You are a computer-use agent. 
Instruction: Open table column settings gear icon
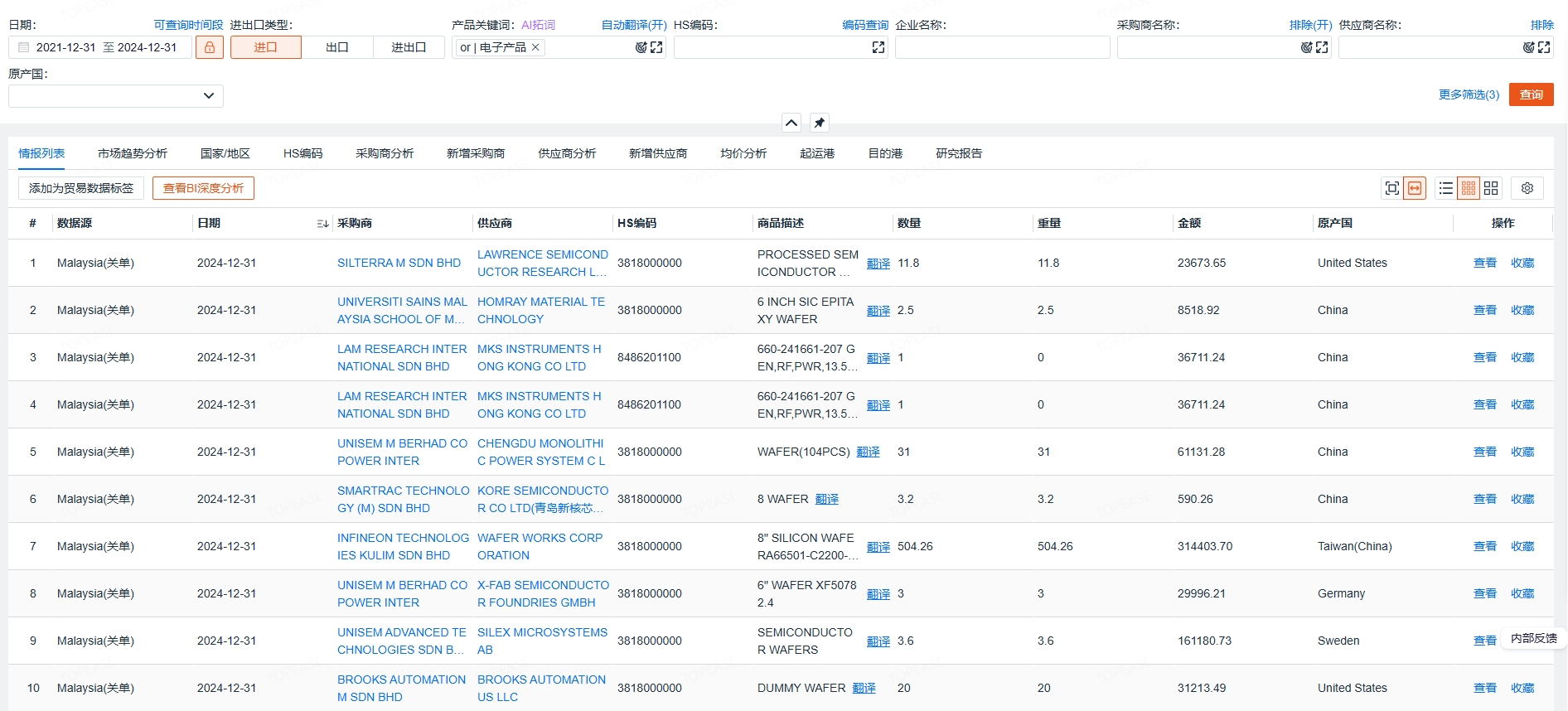[x=1527, y=188]
